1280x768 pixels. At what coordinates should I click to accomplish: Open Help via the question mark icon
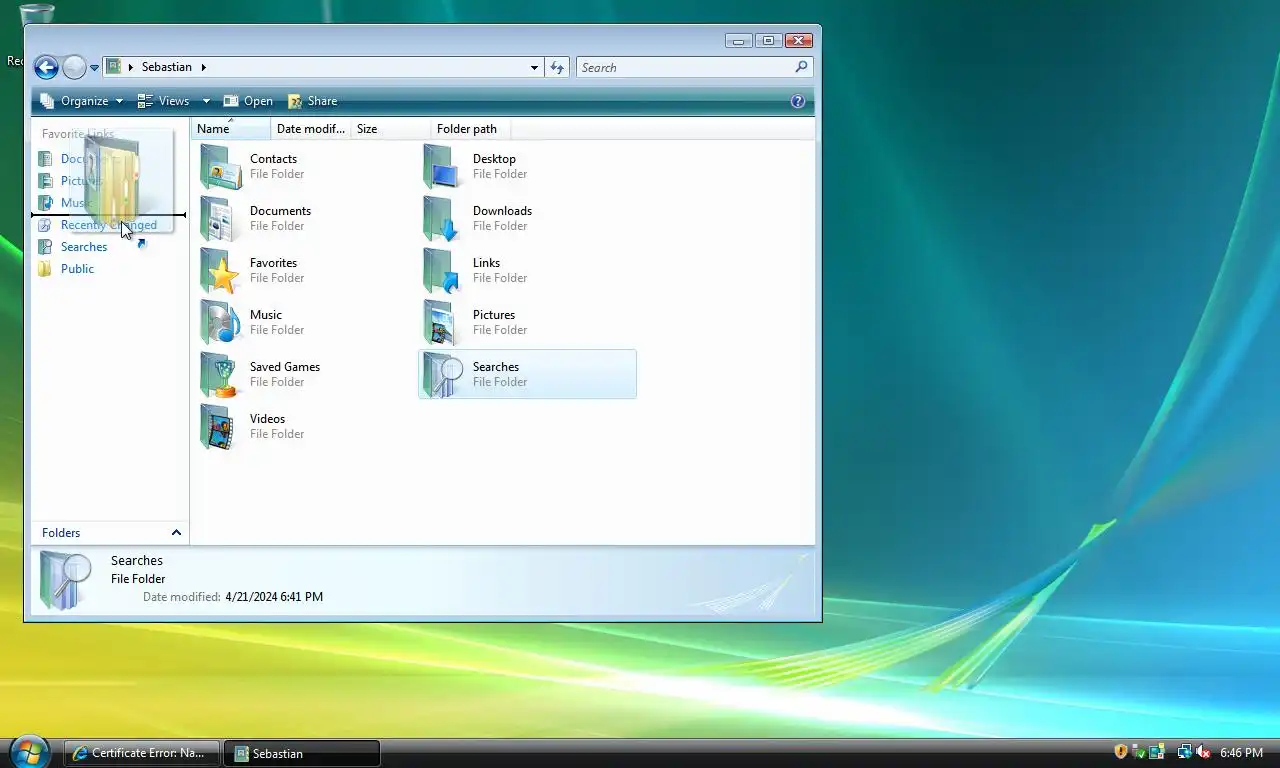click(798, 101)
